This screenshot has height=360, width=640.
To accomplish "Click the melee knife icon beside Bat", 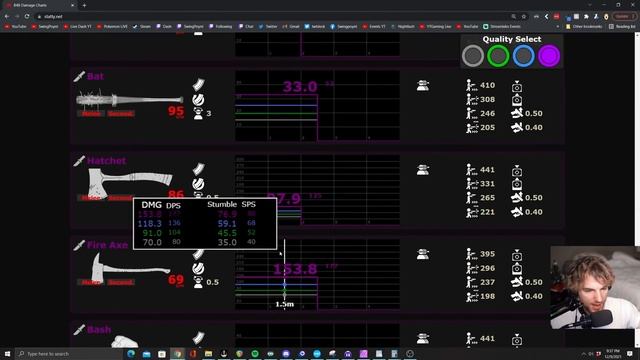I will point(79,76).
